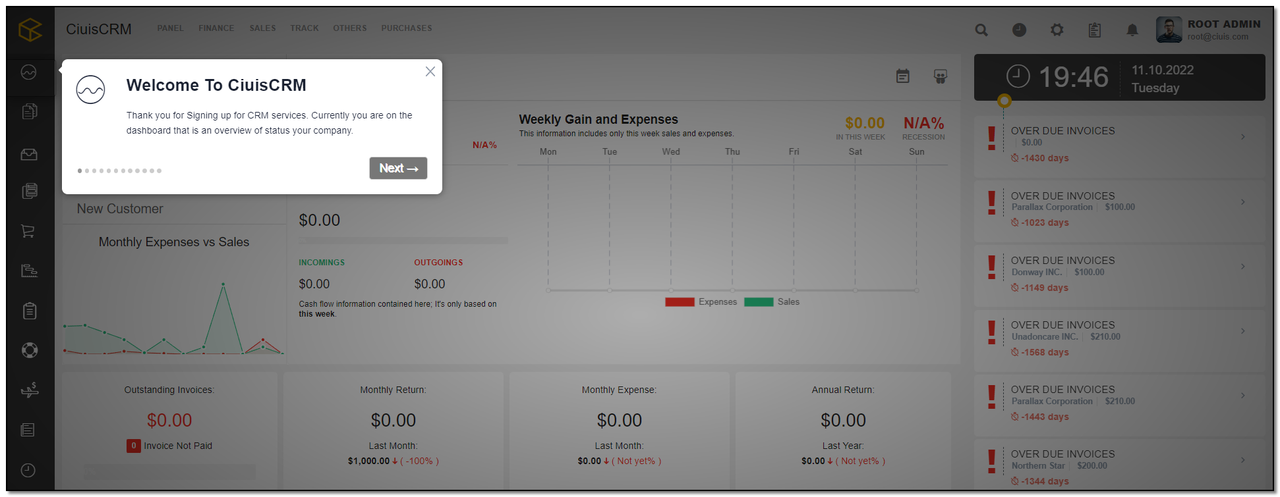This screenshot has width=1280, height=497.
Task: Expand the Donway INC. invoice chevron
Action: click(x=1242, y=266)
